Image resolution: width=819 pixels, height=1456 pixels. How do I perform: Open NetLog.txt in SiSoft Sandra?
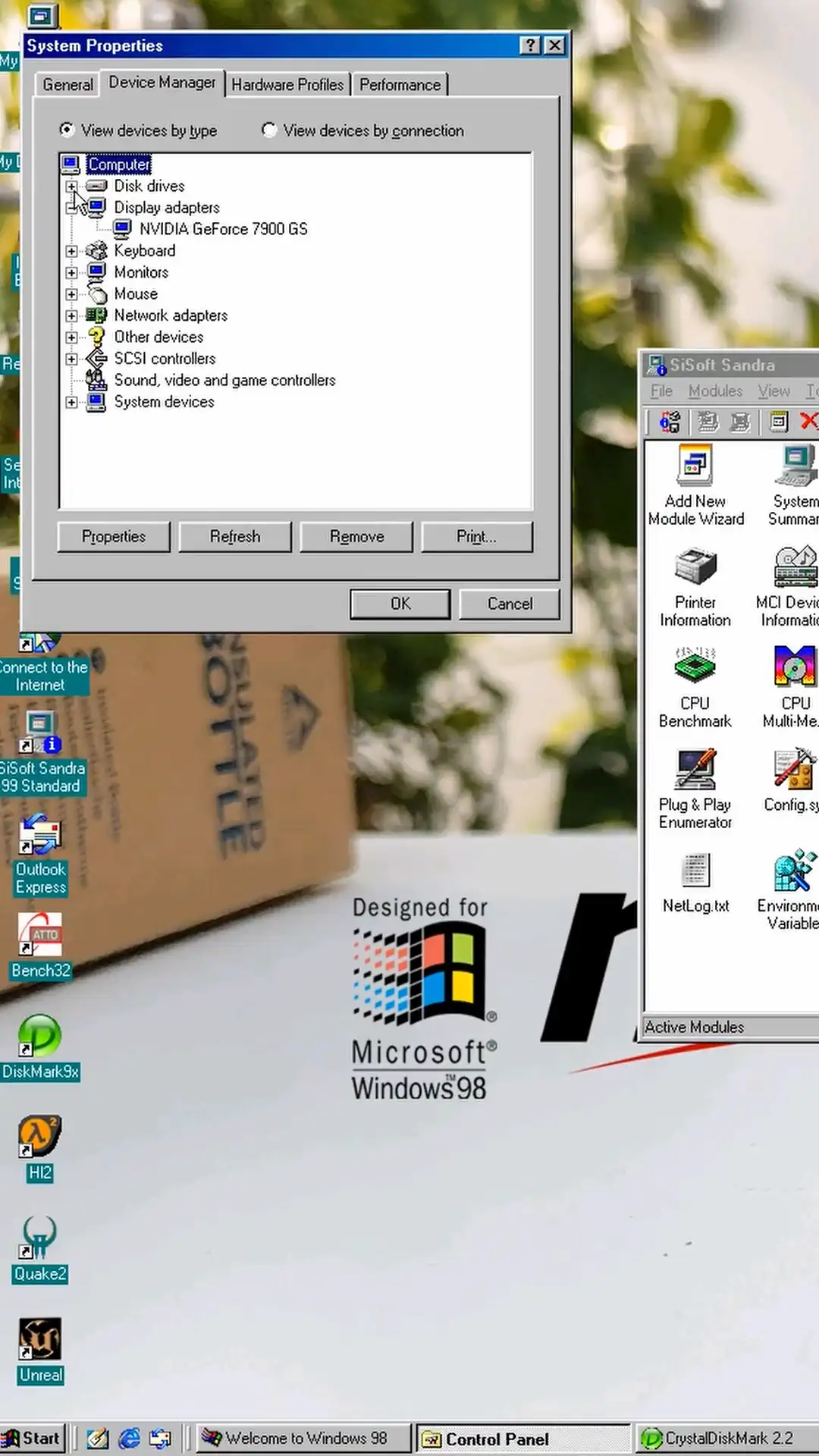point(695,882)
